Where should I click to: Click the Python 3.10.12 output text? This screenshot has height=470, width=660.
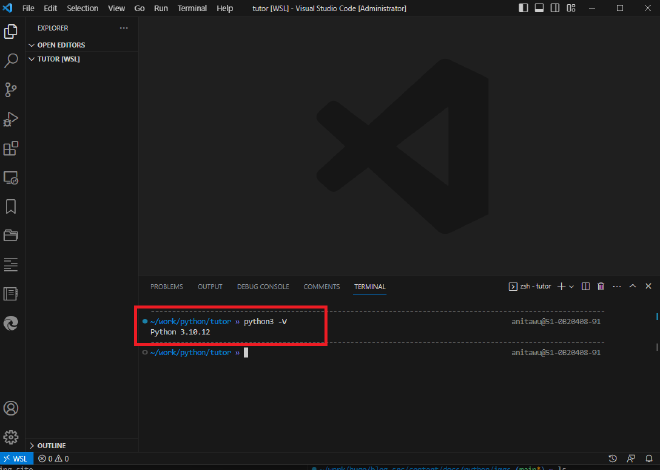tap(180, 332)
